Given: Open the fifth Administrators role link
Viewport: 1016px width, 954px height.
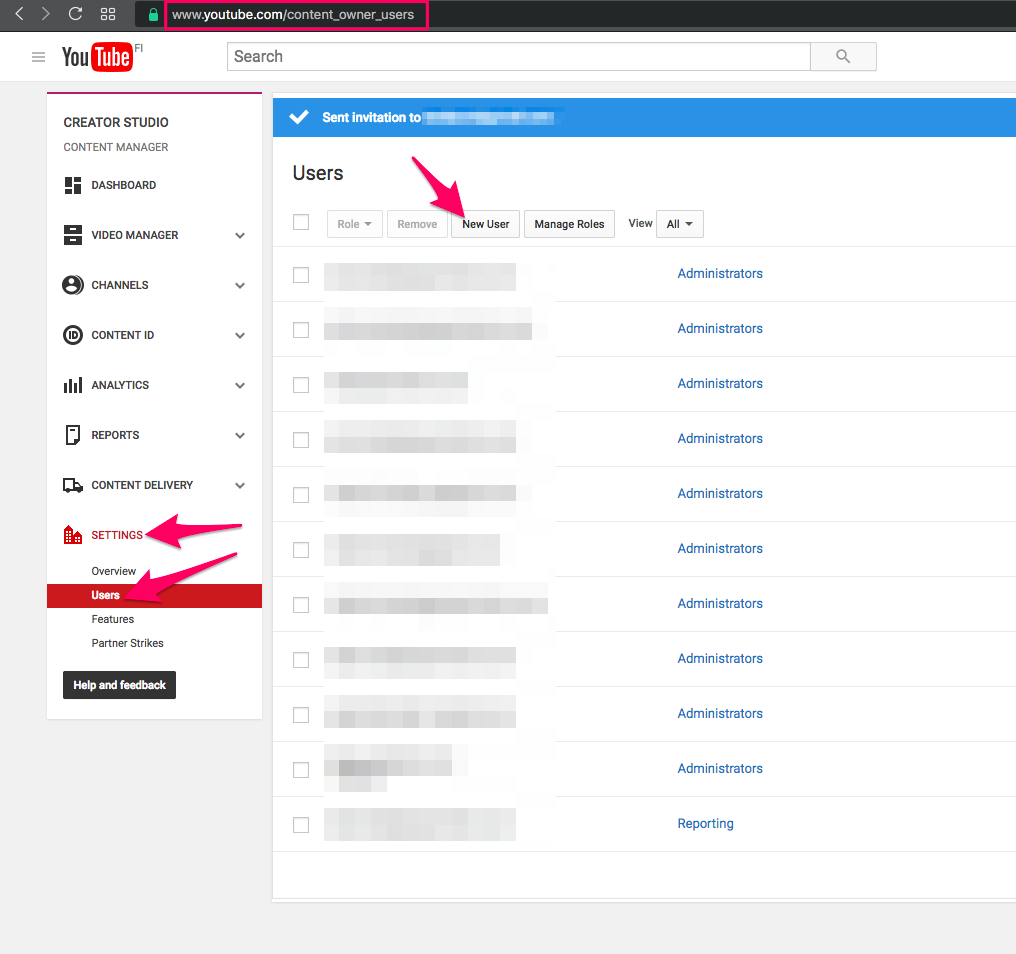Looking at the screenshot, I should pos(720,493).
